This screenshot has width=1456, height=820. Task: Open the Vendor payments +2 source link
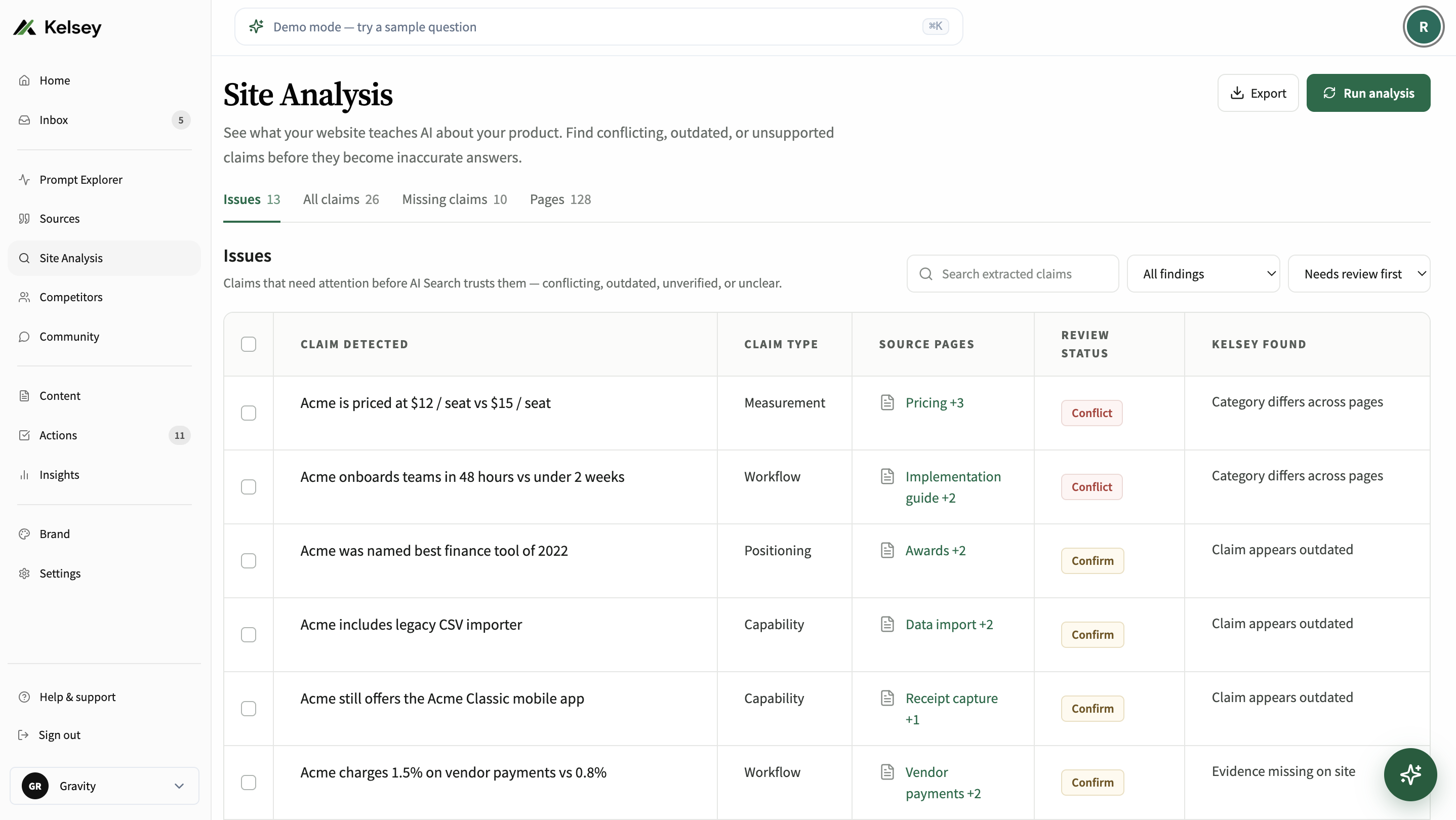(943, 782)
